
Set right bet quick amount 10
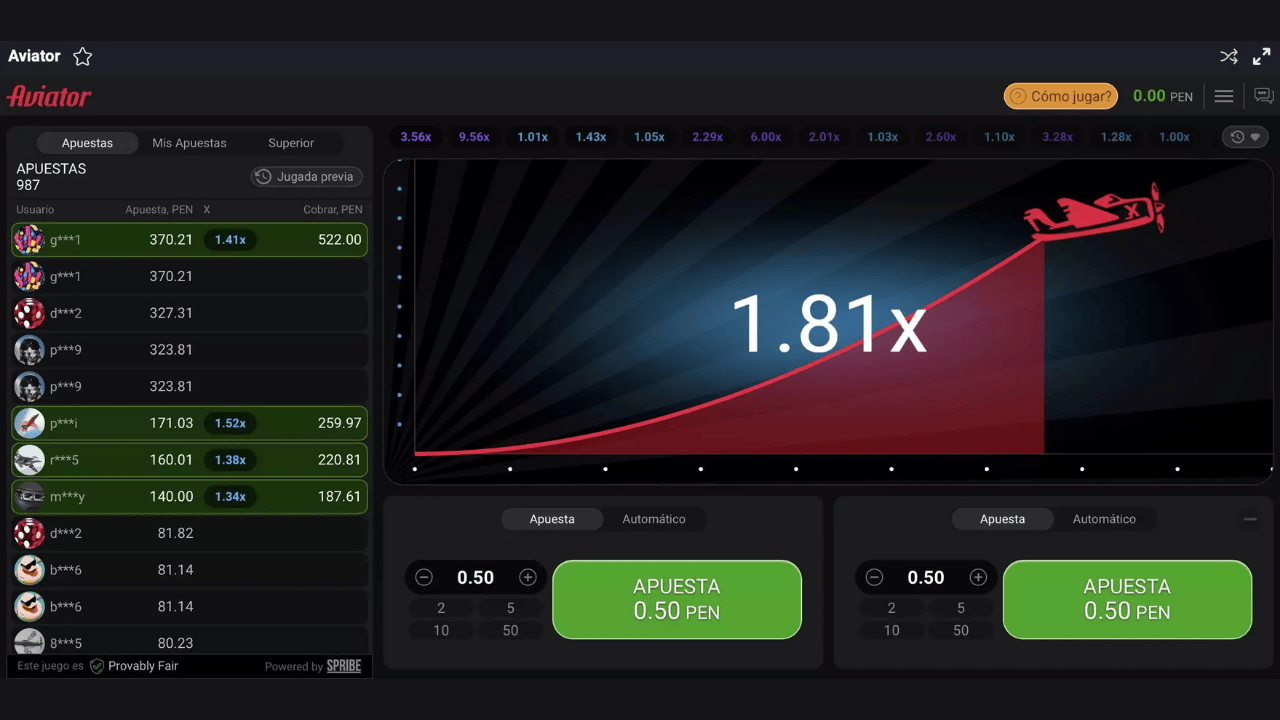pos(891,630)
